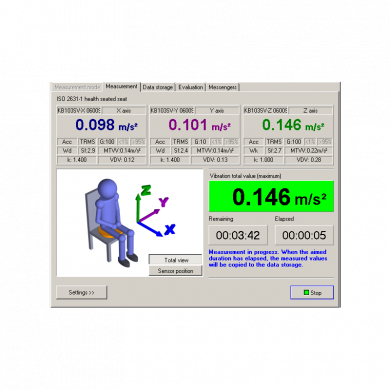Select the Messengers tab

pos(222,87)
